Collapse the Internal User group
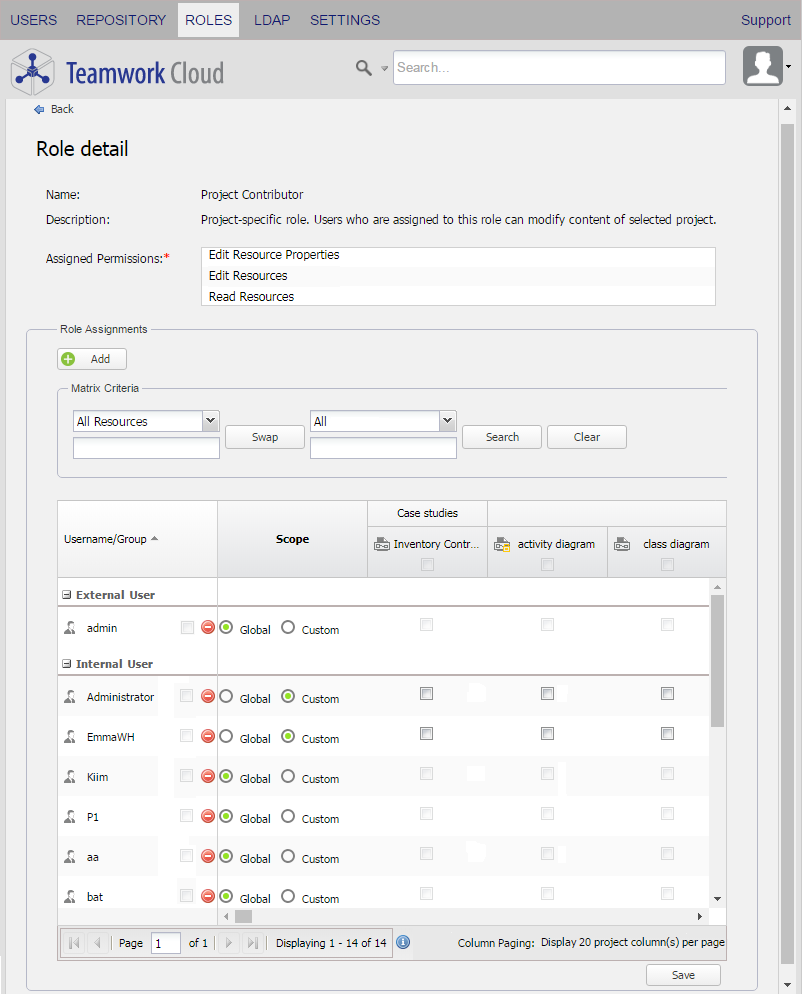 [x=67, y=664]
